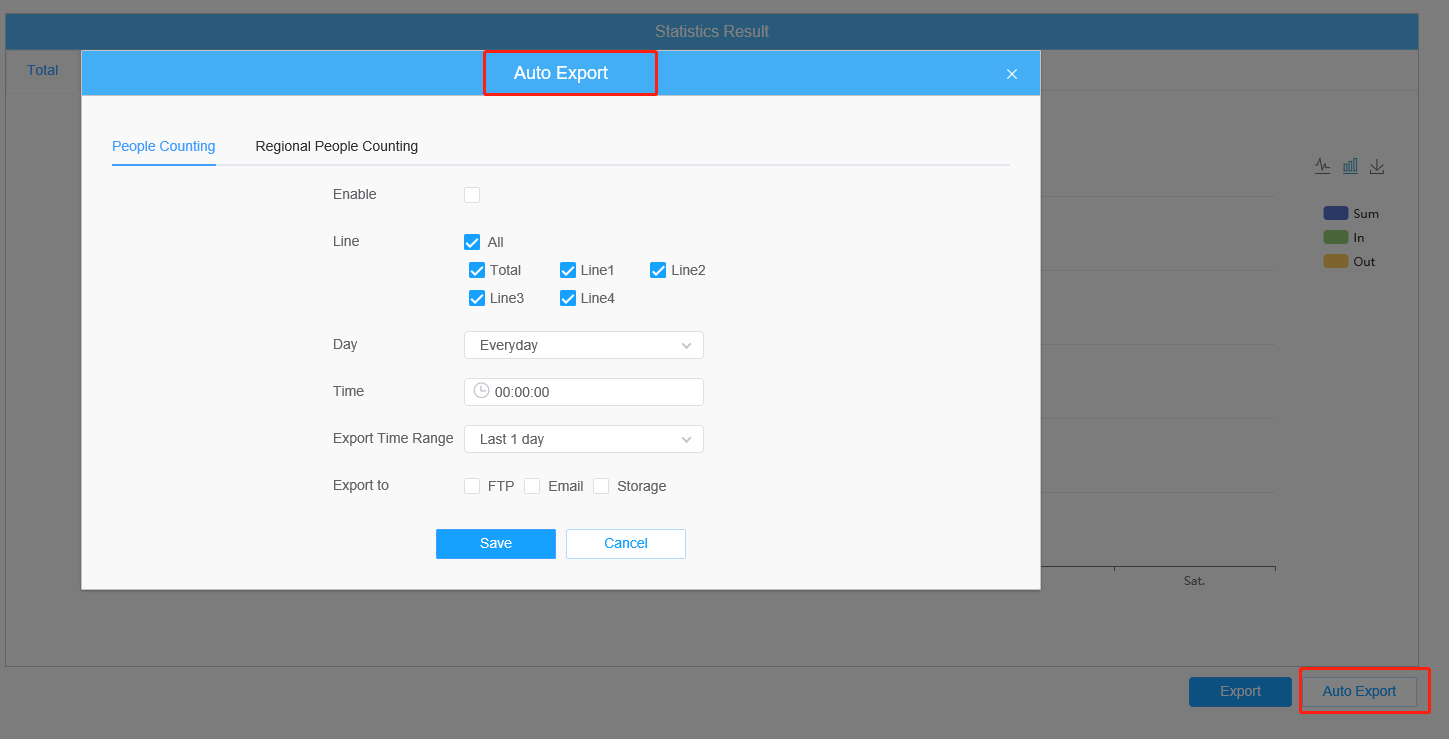The width and height of the screenshot is (1449, 739).
Task: Select the People Counting tab
Action: (x=164, y=146)
